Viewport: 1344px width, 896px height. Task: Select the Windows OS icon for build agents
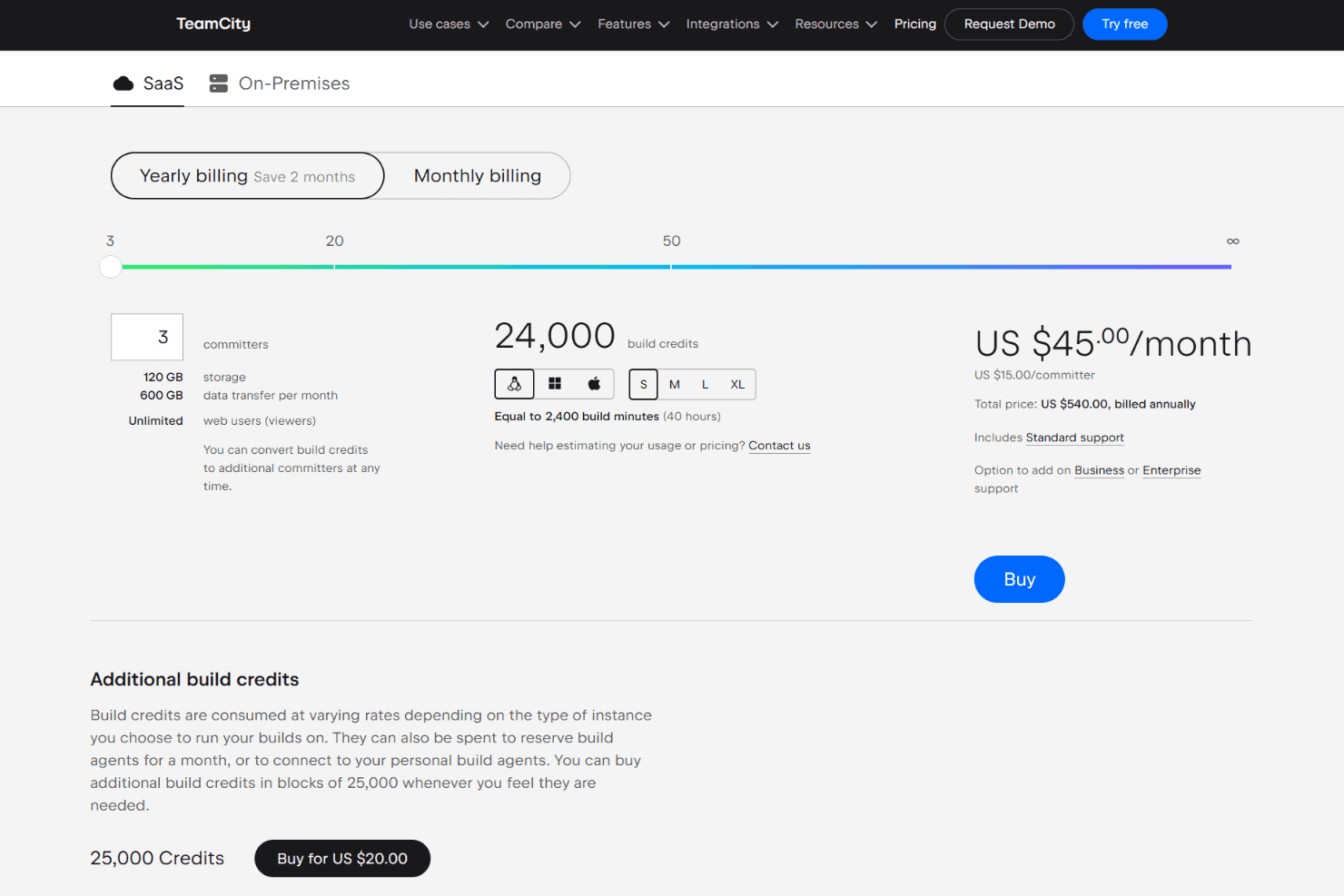pyautogui.click(x=555, y=384)
